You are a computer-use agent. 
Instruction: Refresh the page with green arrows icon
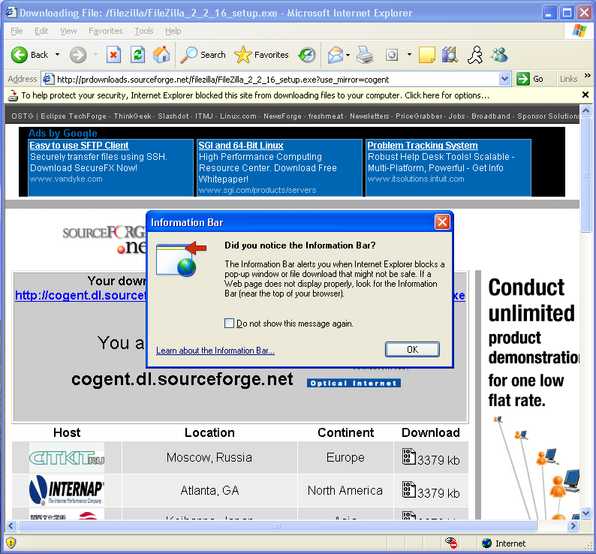point(137,55)
